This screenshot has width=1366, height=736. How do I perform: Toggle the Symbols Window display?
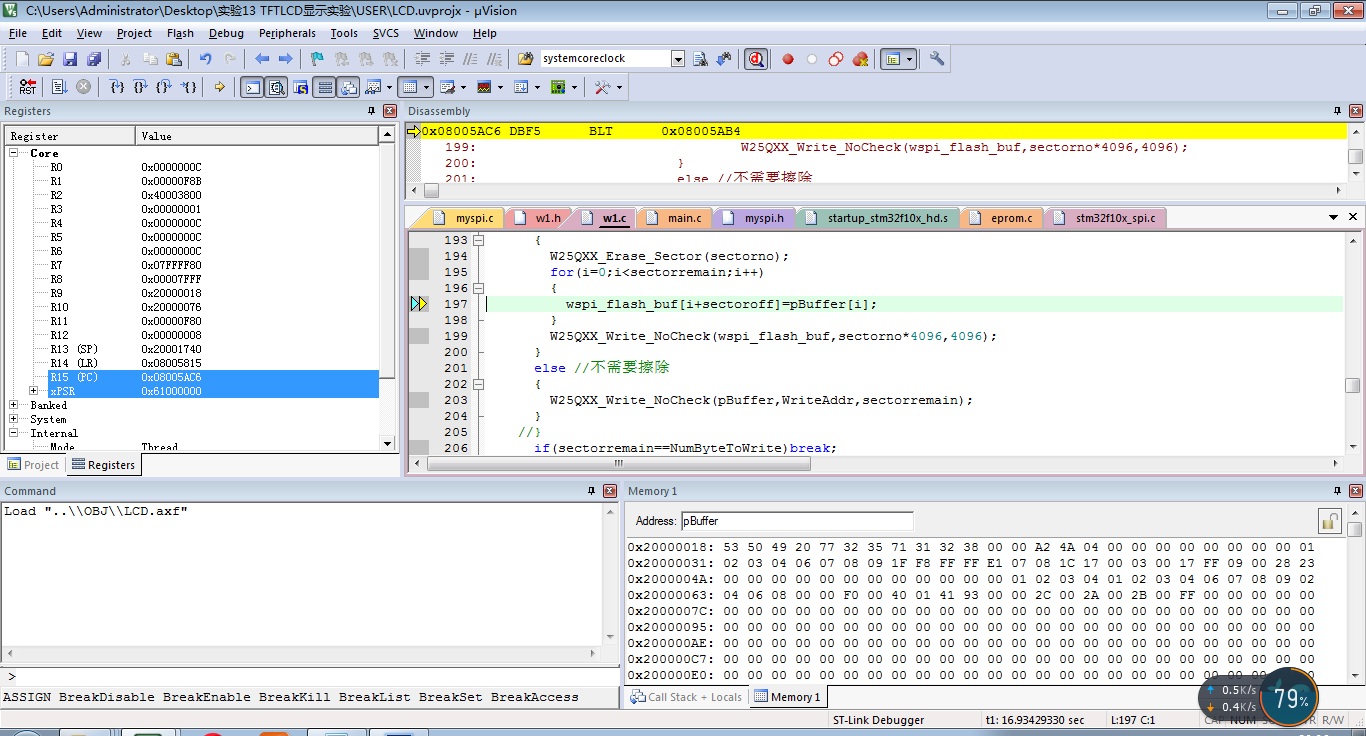coord(300,87)
